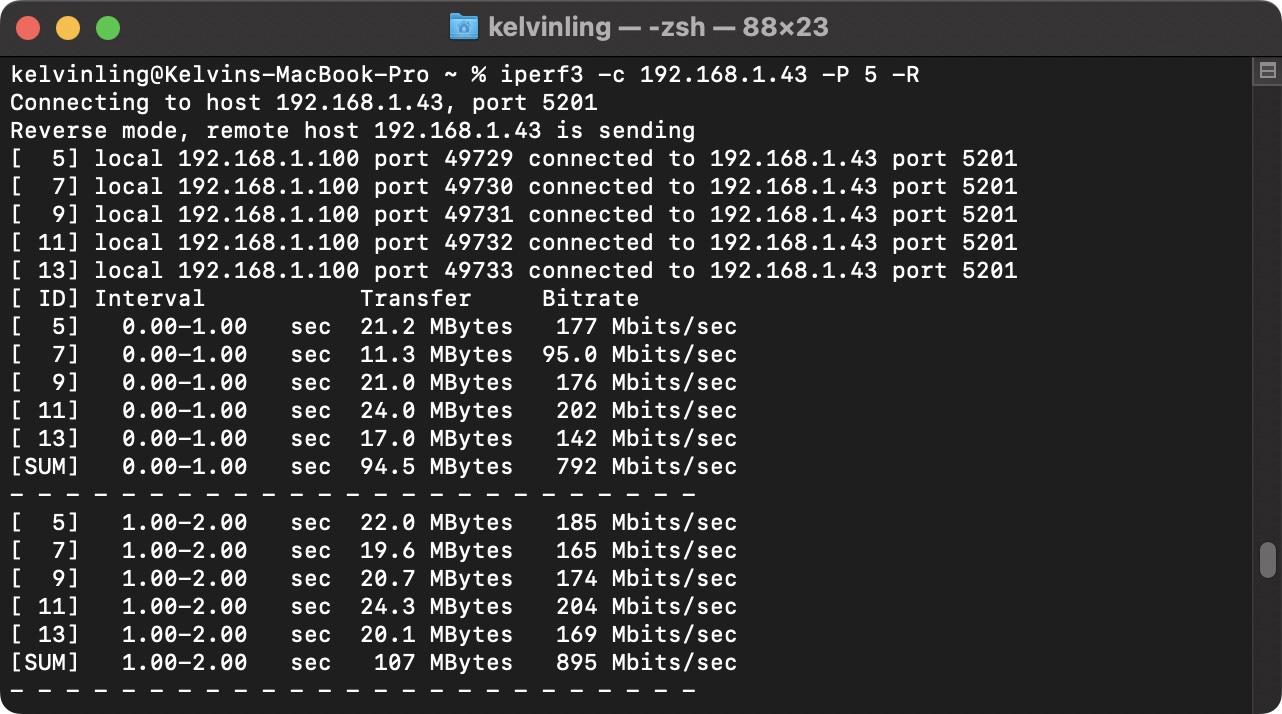This screenshot has width=1282, height=714.
Task: Click the "Bitrate" column header
Action: tap(590, 299)
